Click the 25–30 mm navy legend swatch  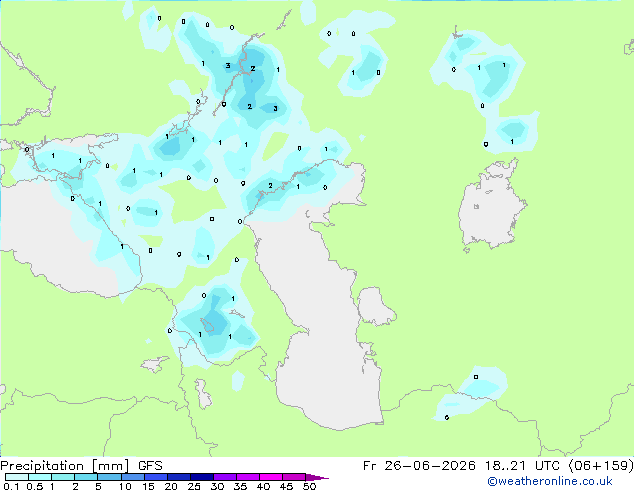pyautogui.click(x=202, y=477)
